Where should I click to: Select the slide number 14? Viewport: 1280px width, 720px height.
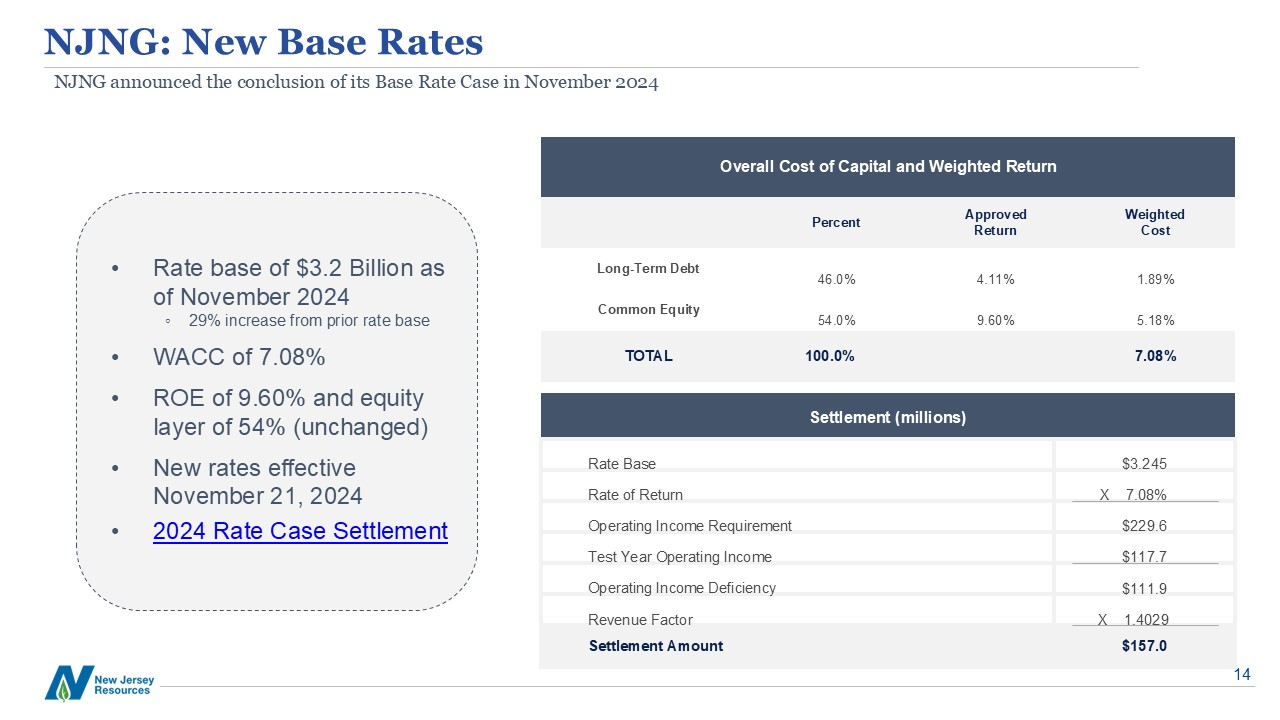[1242, 675]
